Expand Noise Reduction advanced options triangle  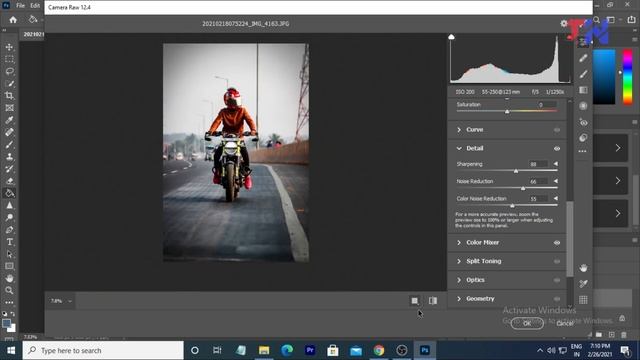(556, 181)
